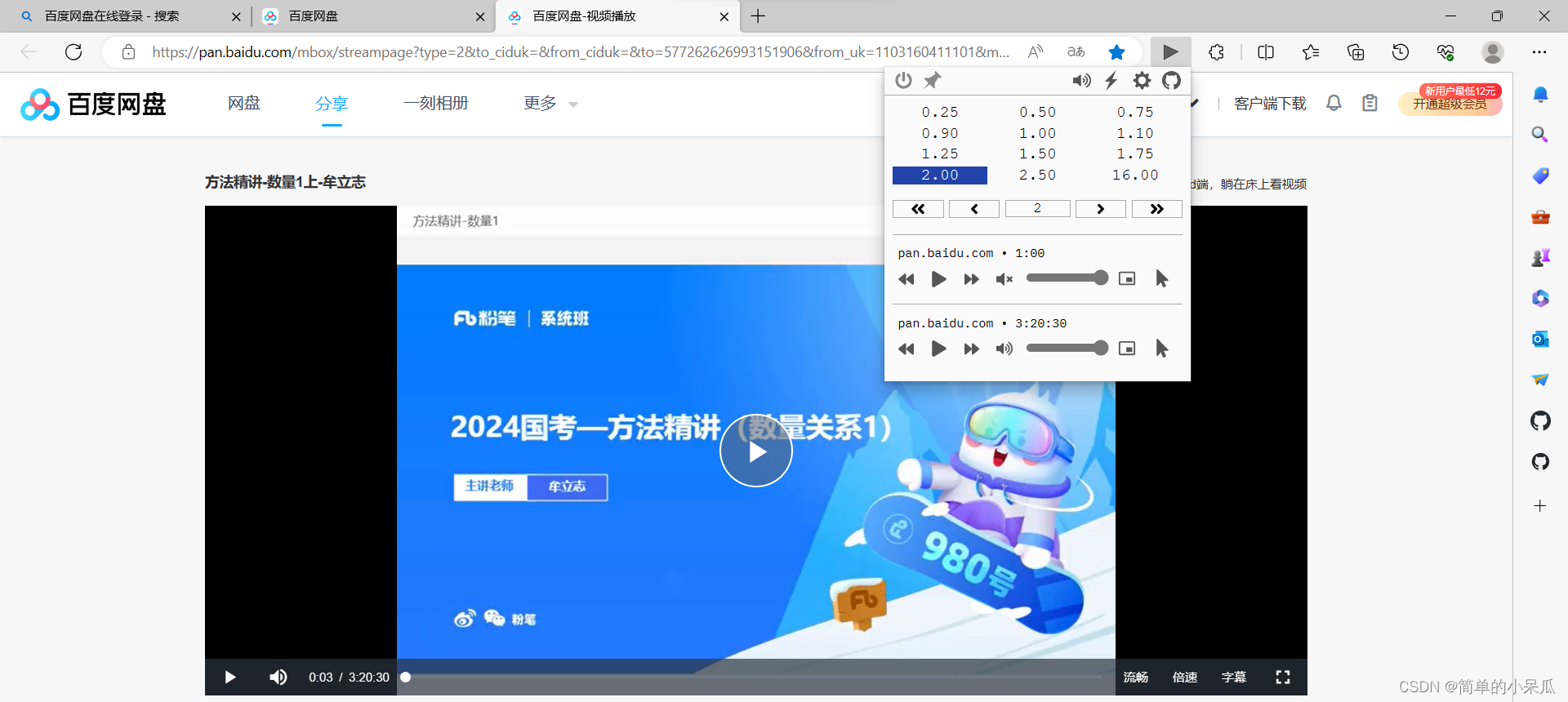The width and height of the screenshot is (1568, 702).
Task: Set playback speed to 1.00
Action: [x=1037, y=133]
